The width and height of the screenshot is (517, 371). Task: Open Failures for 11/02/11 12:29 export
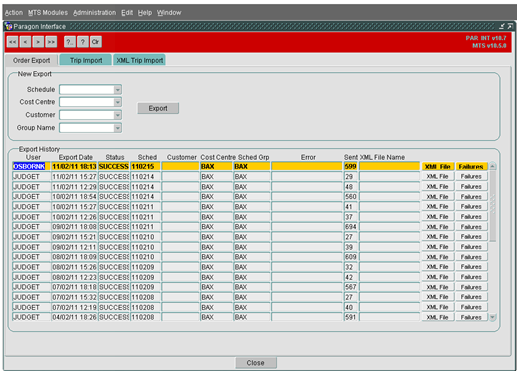pos(471,187)
